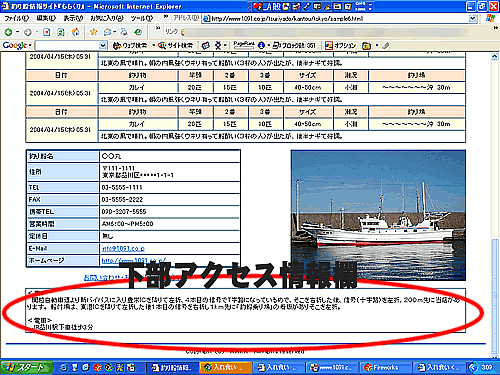Viewport: 500px width, 375px height.
Task: Open the Google toolbar options button
Action: point(341,45)
